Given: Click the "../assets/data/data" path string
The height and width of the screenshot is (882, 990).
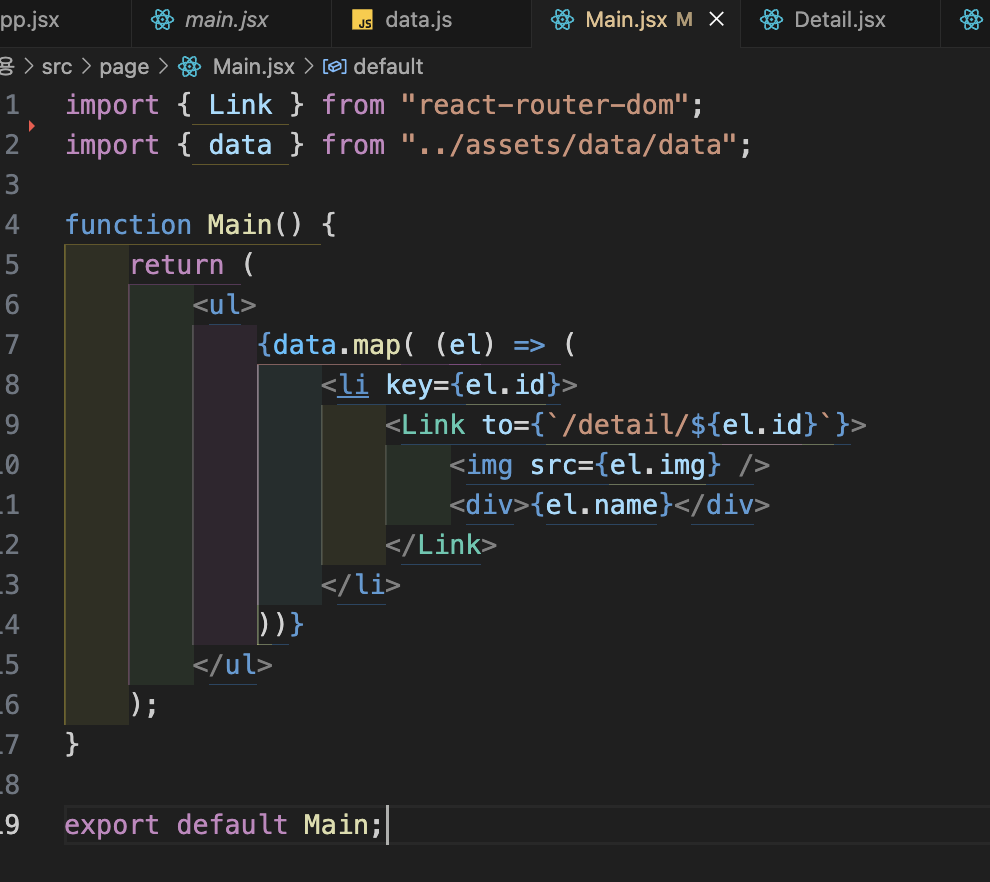Looking at the screenshot, I should pyautogui.click(x=568, y=145).
